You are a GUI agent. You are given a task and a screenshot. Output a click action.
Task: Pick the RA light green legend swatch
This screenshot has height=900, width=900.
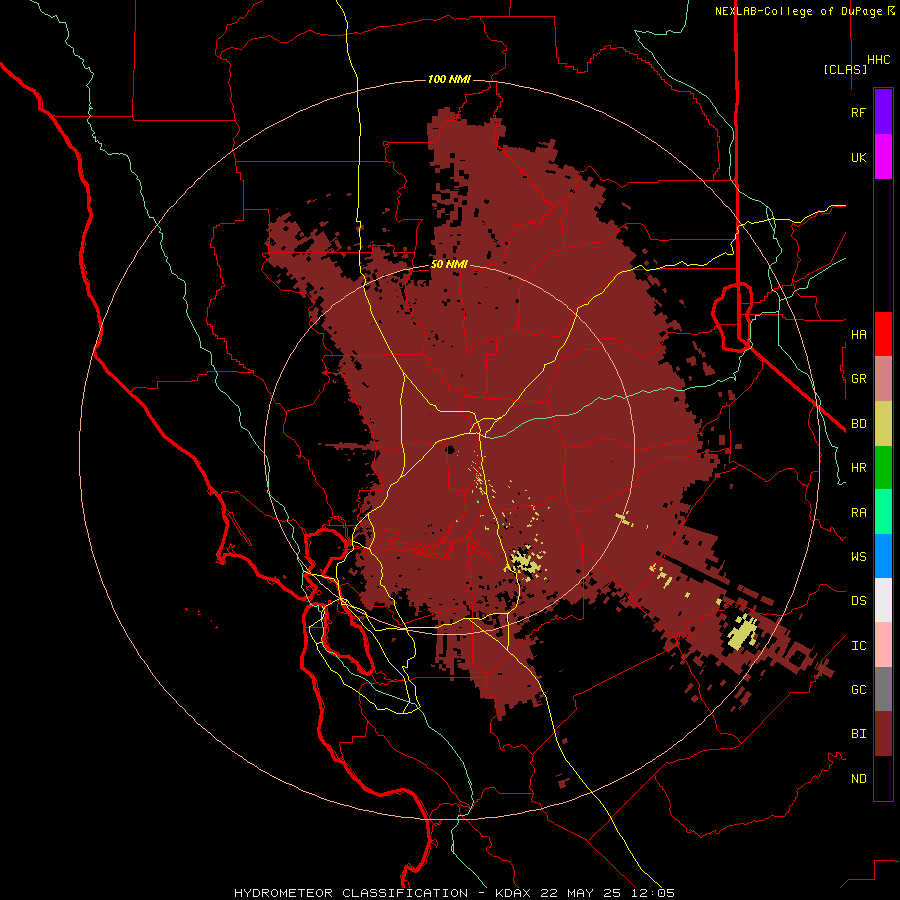point(883,512)
